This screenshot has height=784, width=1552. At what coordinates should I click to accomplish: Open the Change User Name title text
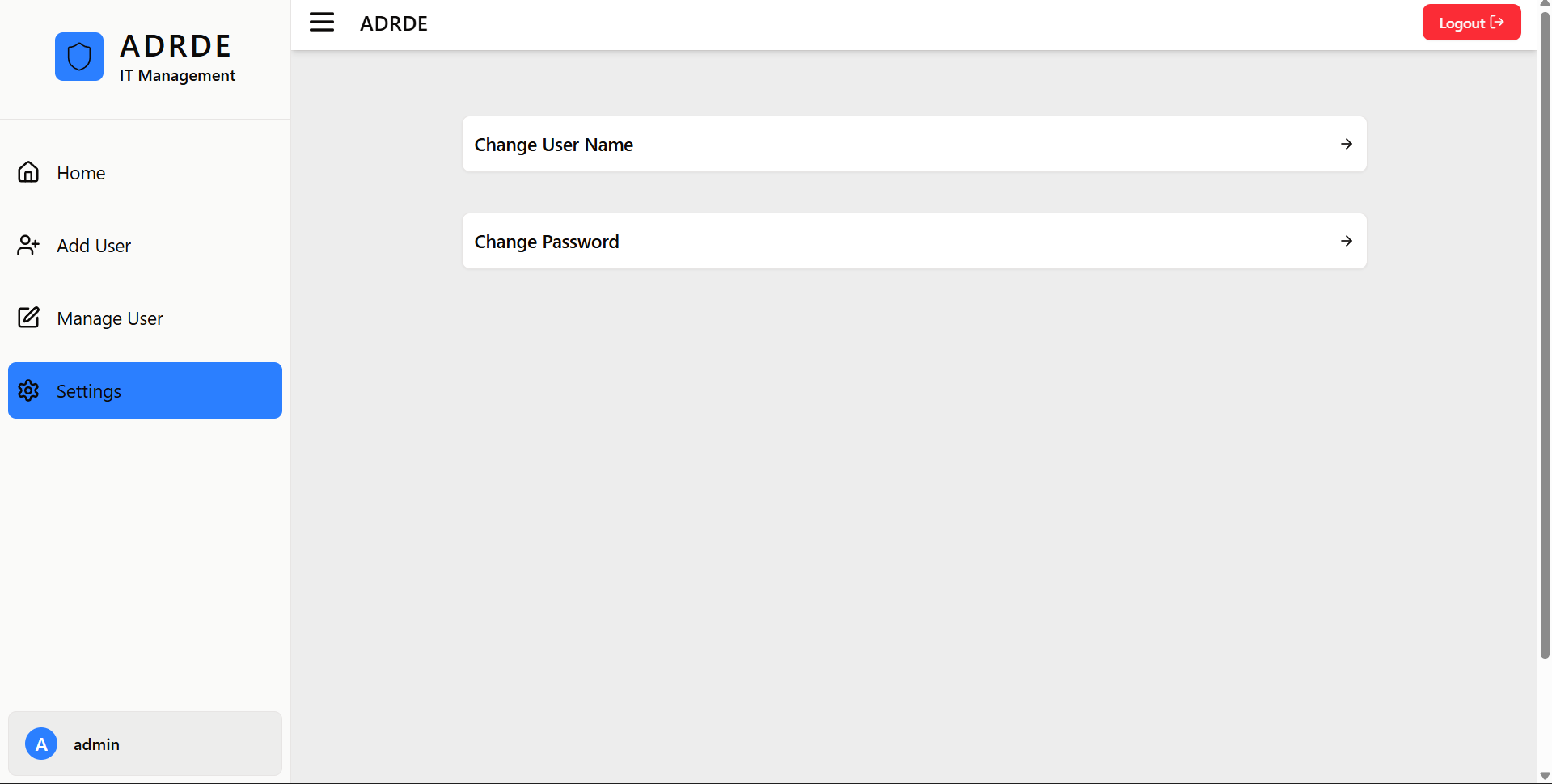coord(553,145)
